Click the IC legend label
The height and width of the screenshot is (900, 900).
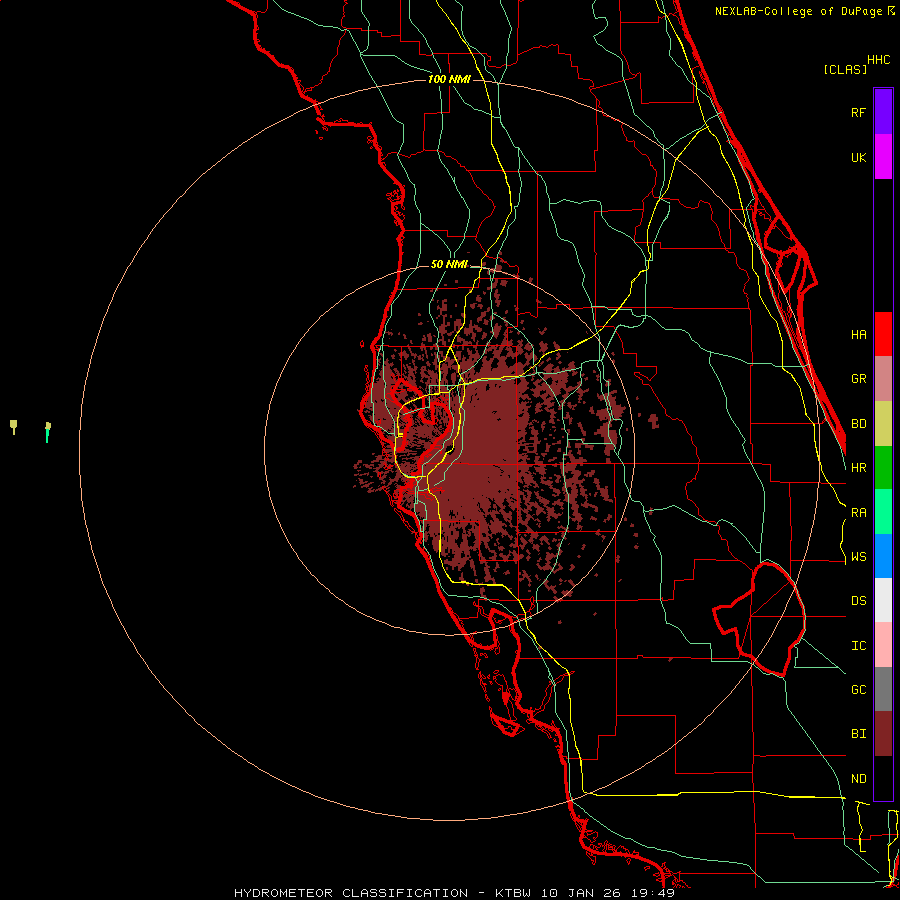click(x=858, y=646)
